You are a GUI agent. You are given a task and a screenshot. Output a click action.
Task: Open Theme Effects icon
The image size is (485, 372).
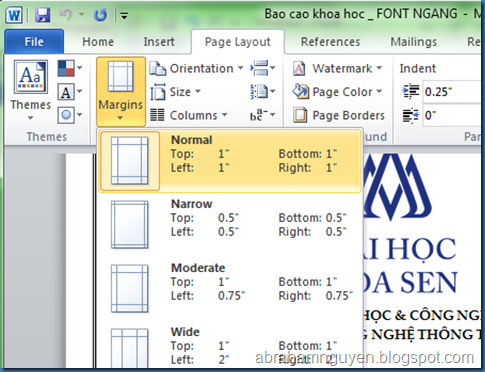click(x=70, y=115)
